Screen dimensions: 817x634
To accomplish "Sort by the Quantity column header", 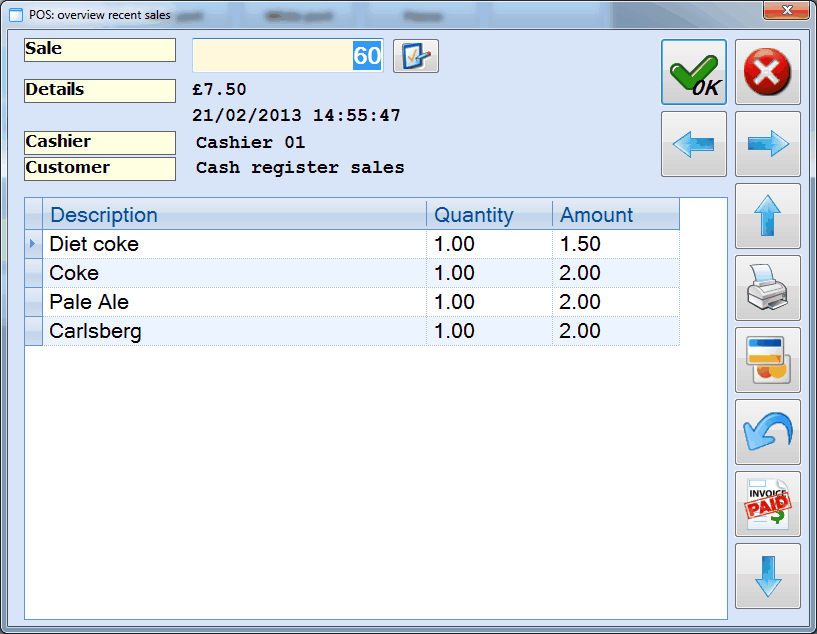I will coord(489,215).
